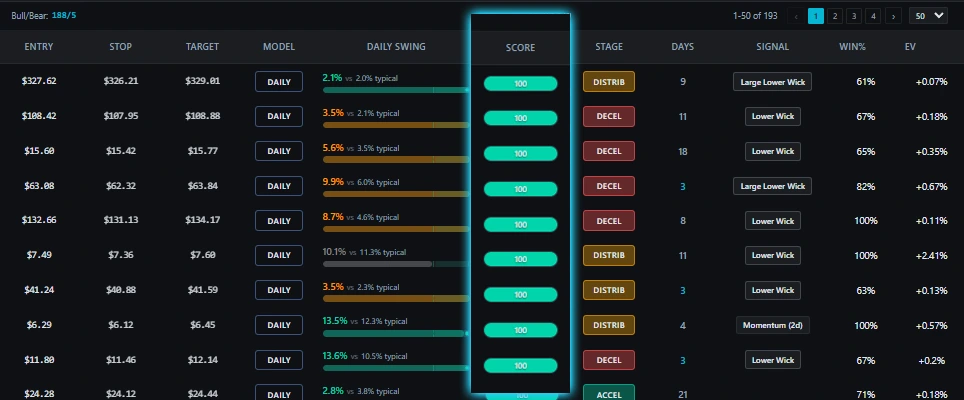This screenshot has height=400, width=964.
Task: Sort by ENTRY column header
Action: tap(39, 47)
